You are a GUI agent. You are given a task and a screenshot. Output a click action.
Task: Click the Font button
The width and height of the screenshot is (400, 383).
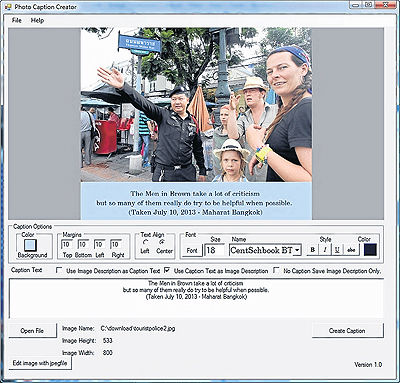point(192,250)
